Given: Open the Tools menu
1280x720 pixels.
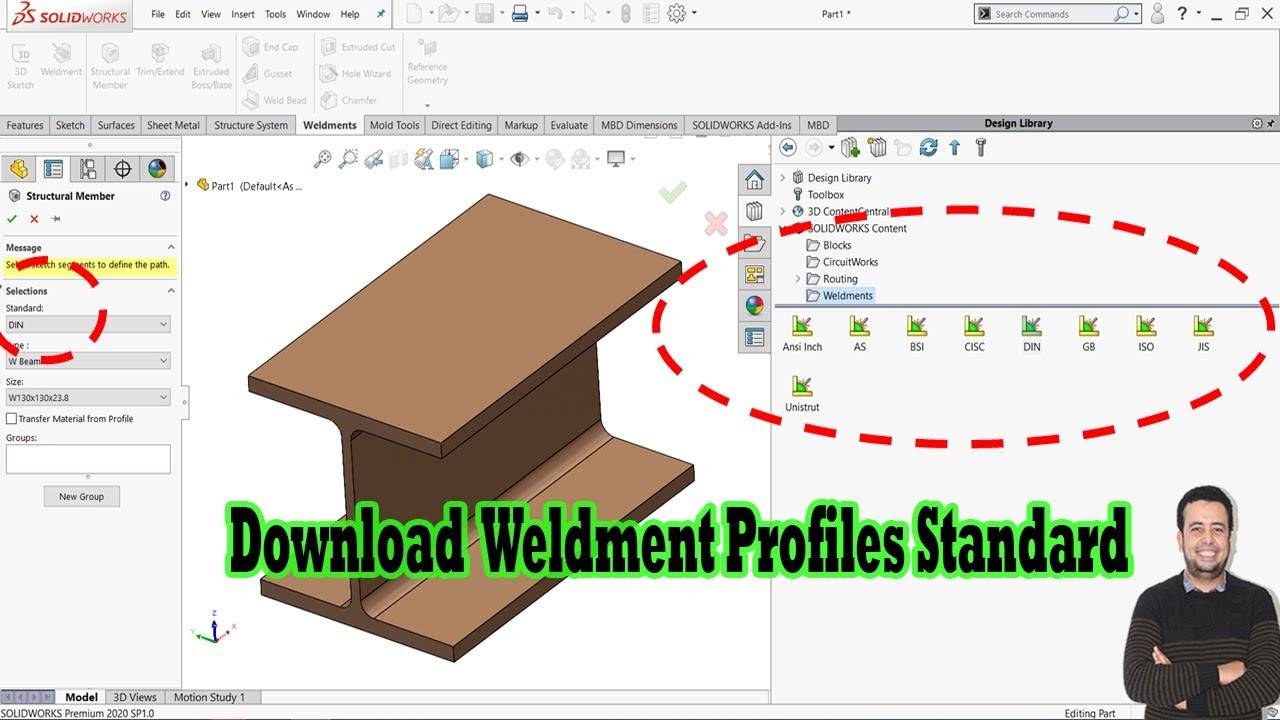Looking at the screenshot, I should [276, 14].
